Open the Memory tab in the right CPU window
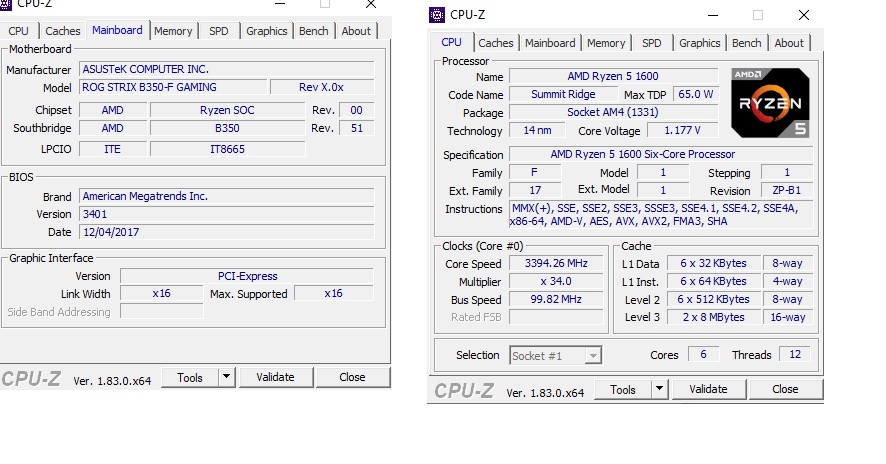886x464 pixels. coord(606,43)
